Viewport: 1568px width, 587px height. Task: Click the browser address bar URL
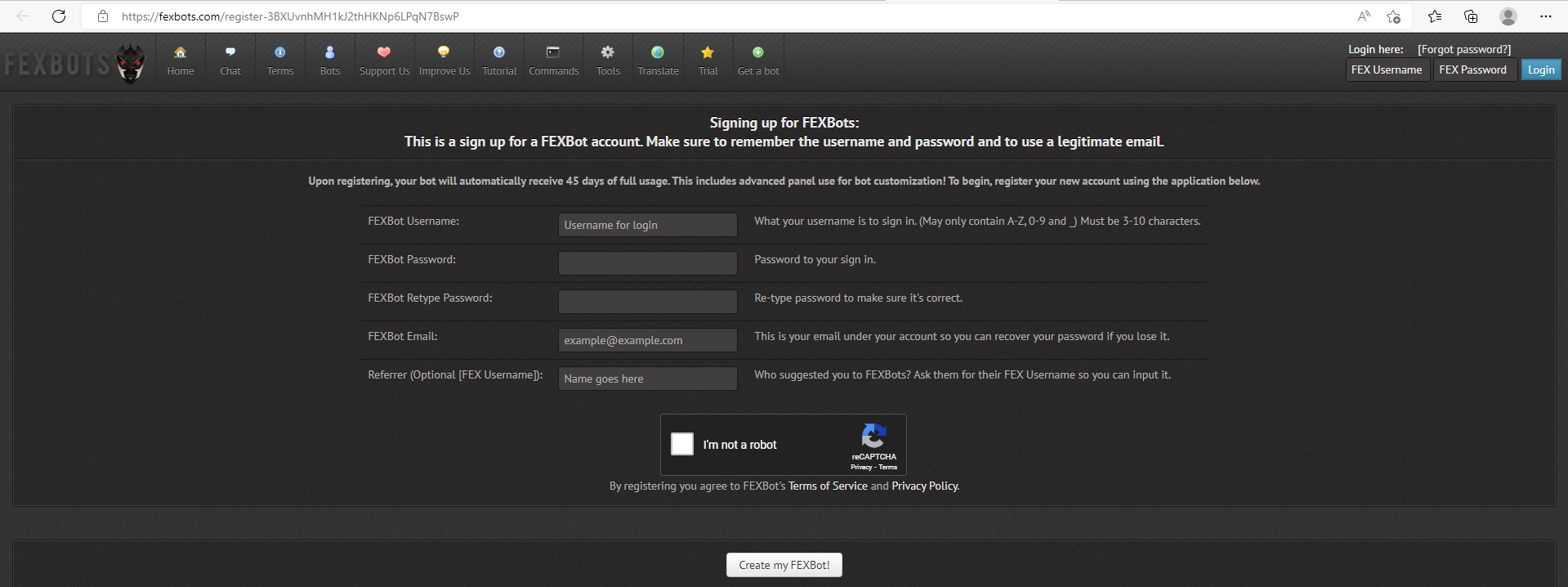pos(290,16)
